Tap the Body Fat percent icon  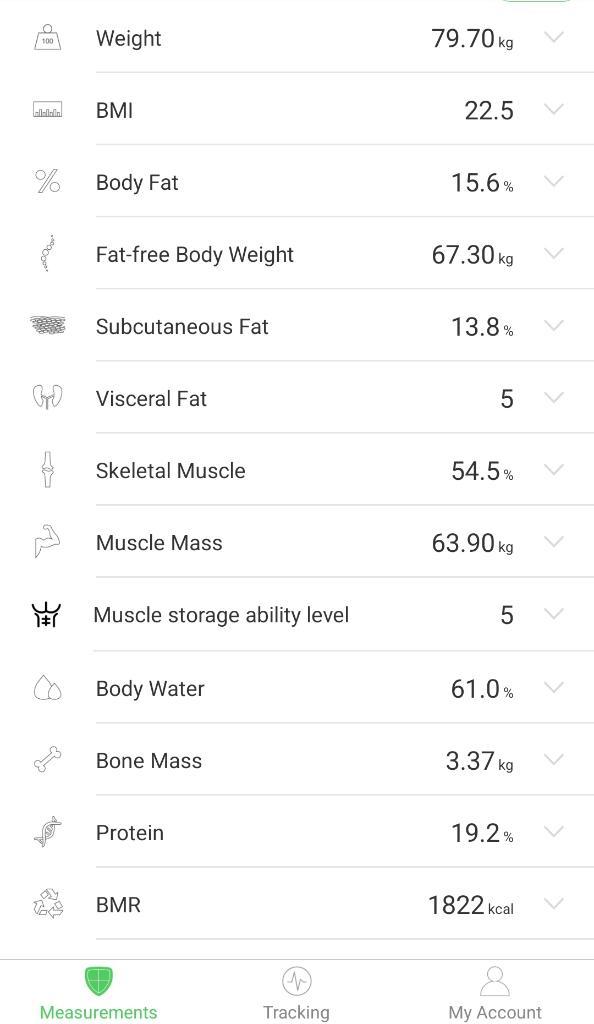pos(48,181)
